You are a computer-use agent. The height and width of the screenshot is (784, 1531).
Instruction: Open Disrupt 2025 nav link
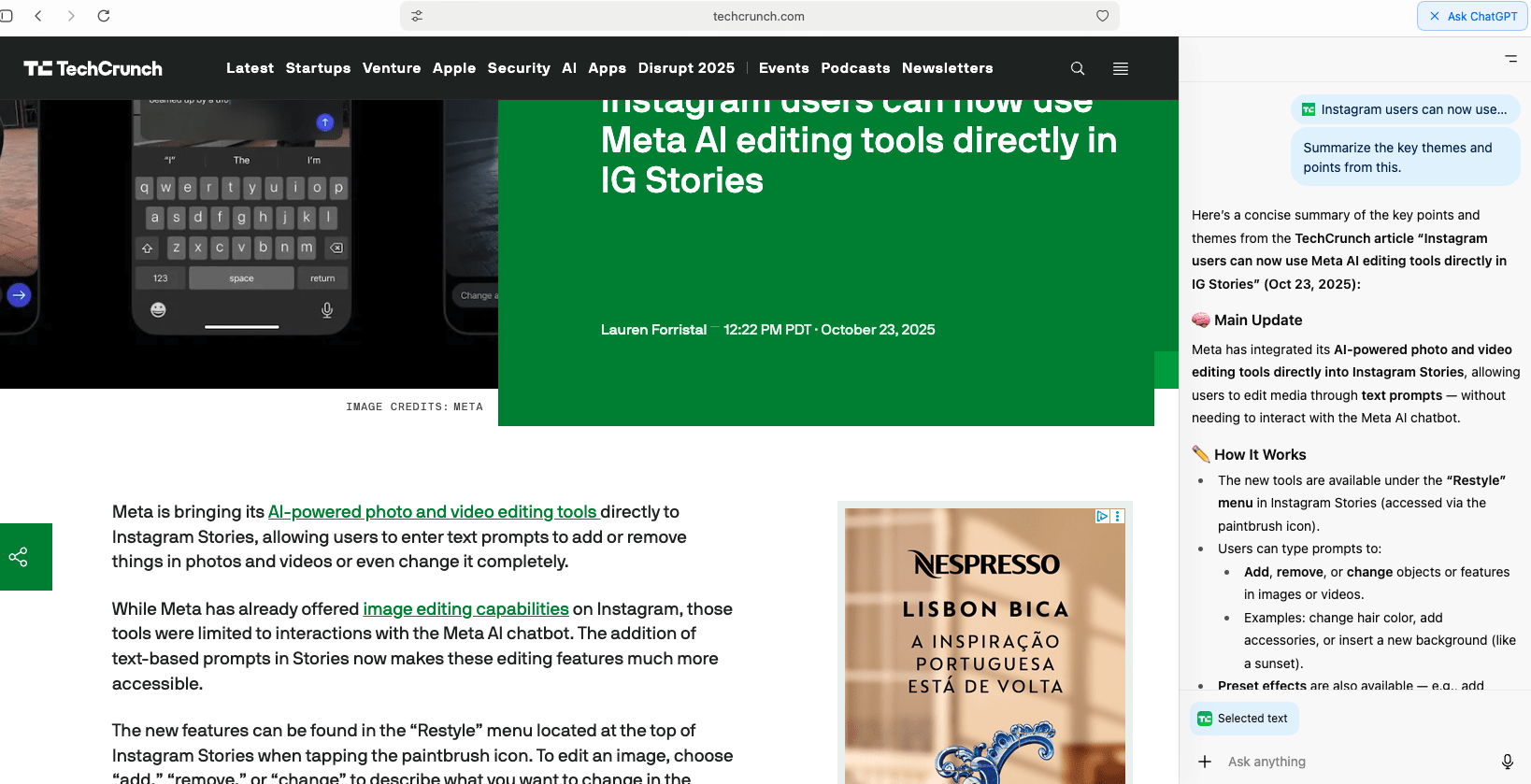(x=686, y=68)
